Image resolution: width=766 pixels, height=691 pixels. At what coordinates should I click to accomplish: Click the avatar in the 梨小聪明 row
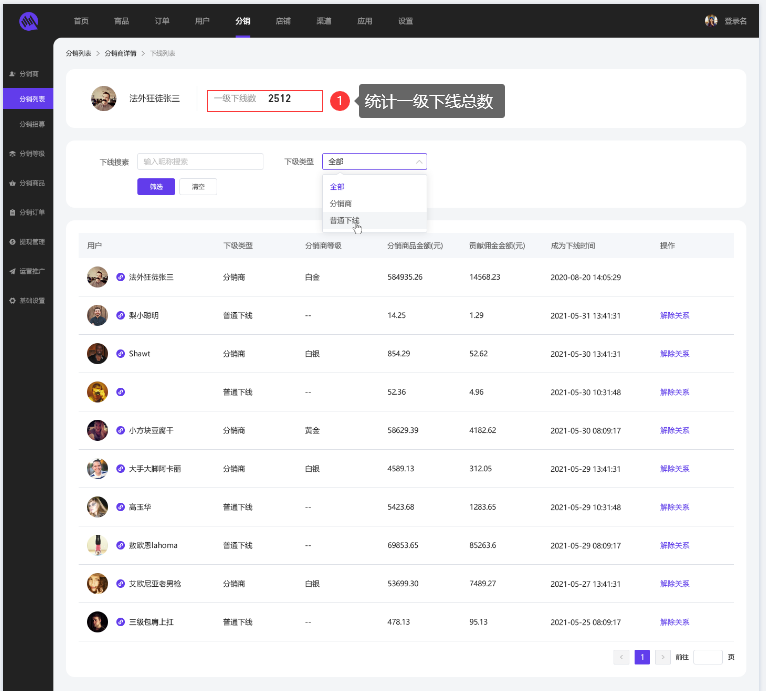[x=97, y=315]
